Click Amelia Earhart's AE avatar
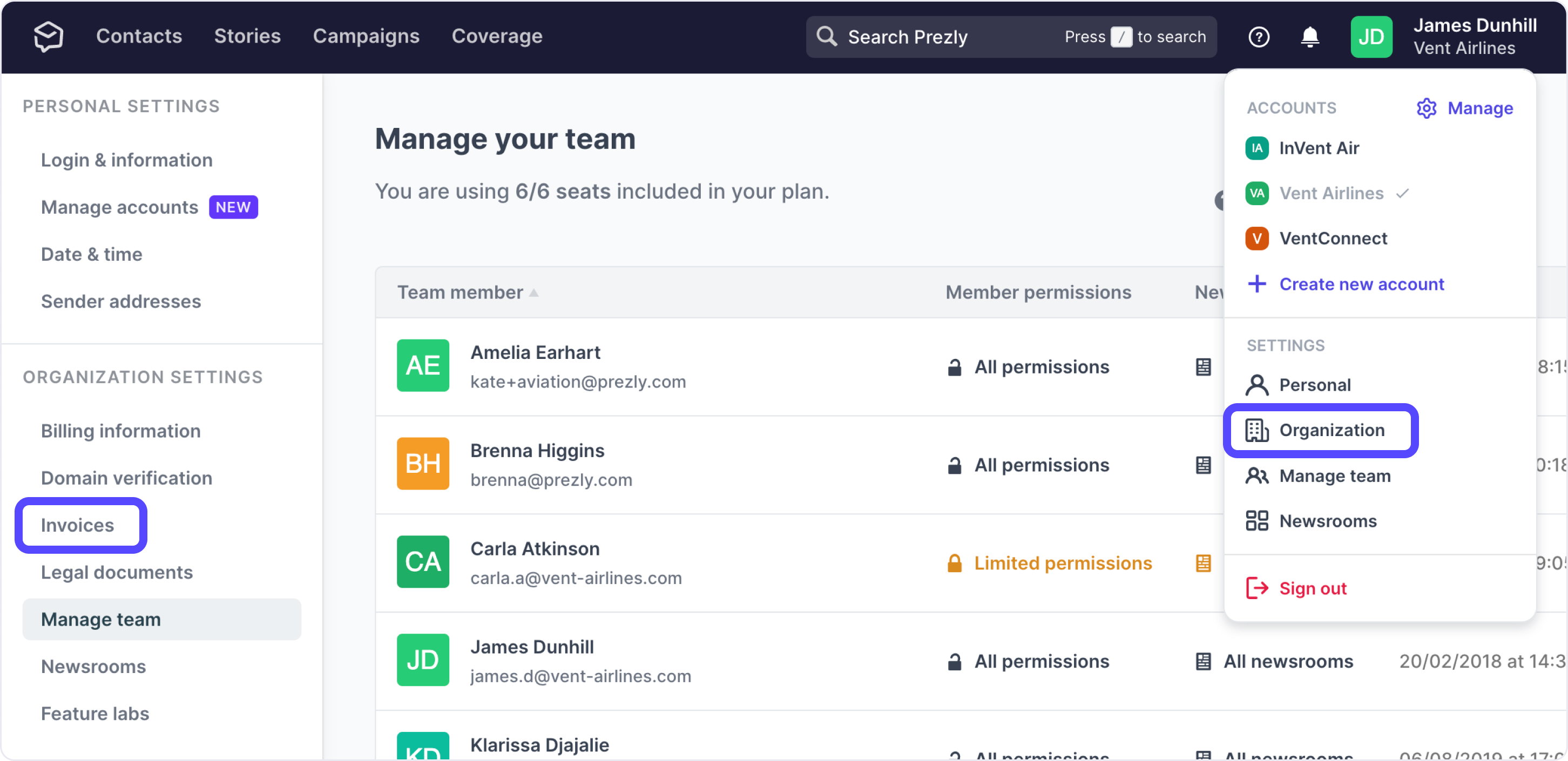The height and width of the screenshot is (761, 1568). (423, 365)
